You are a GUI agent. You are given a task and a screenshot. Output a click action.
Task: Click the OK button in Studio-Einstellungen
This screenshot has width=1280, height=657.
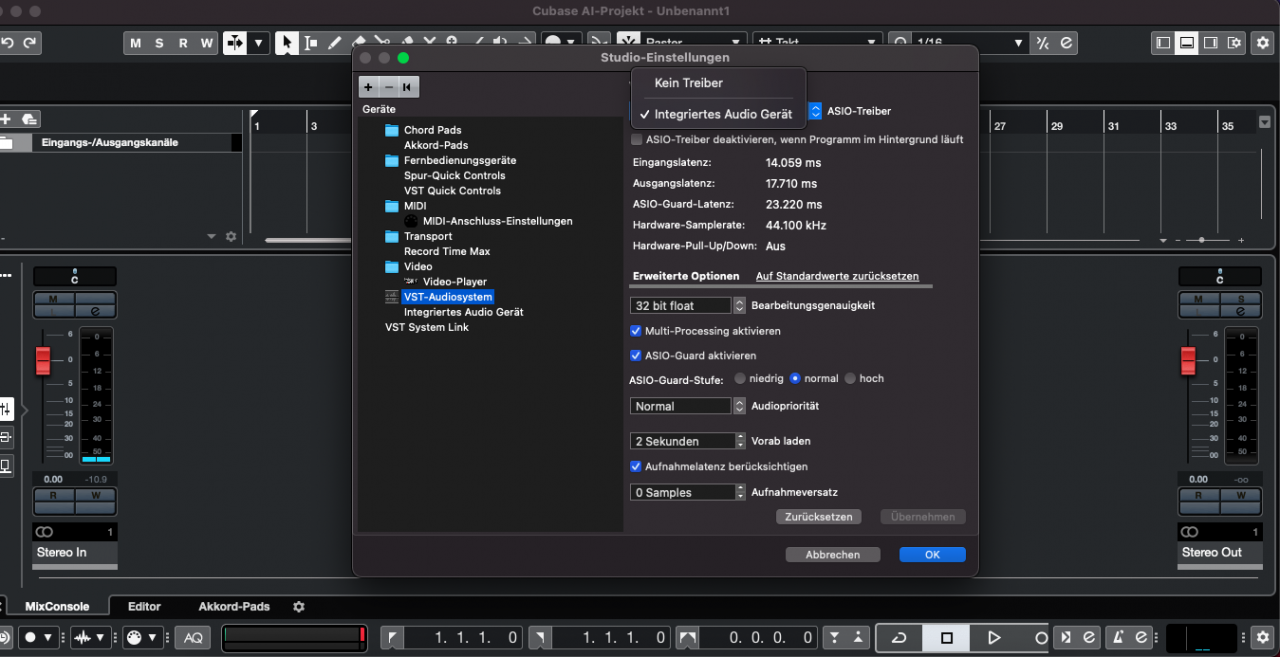pos(932,554)
